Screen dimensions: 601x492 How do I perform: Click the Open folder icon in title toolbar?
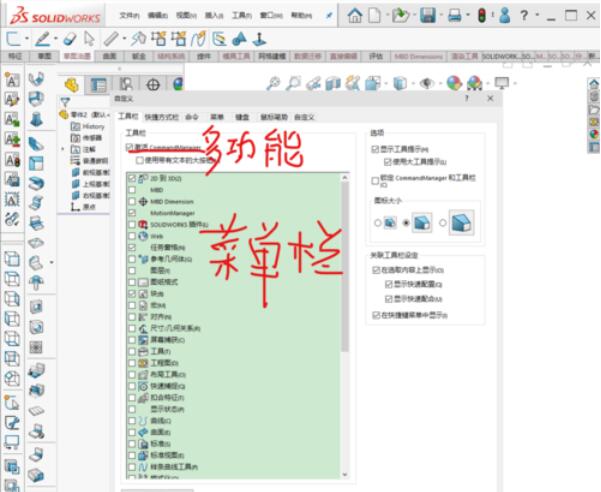click(x=401, y=16)
